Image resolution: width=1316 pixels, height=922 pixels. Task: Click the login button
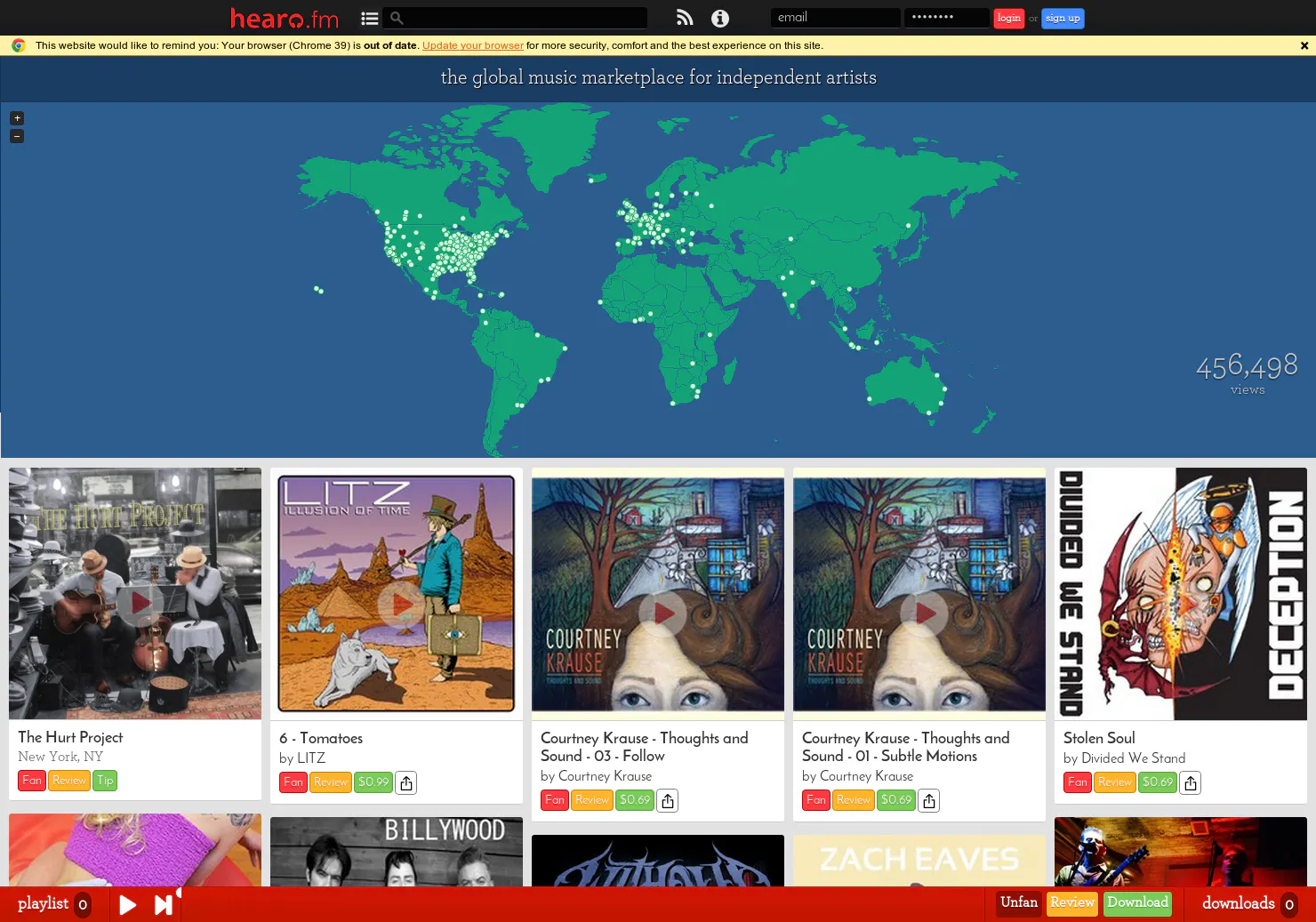coord(1009,18)
